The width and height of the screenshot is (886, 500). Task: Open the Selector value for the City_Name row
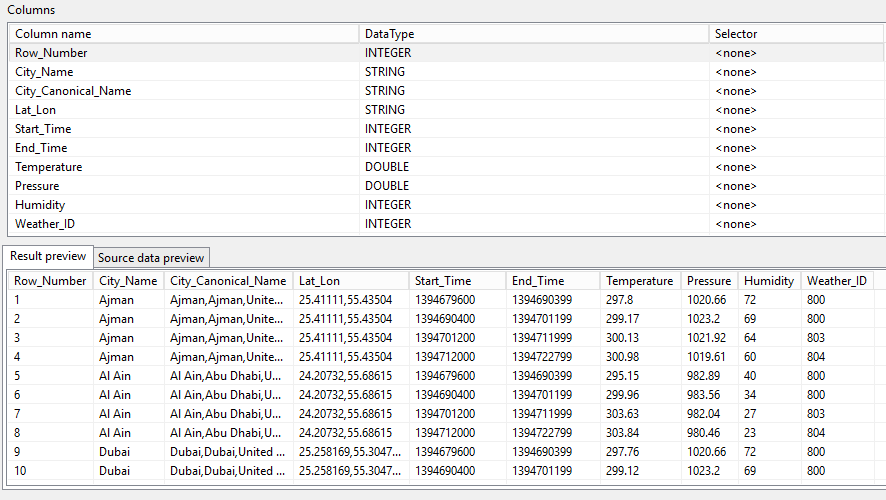(736, 72)
